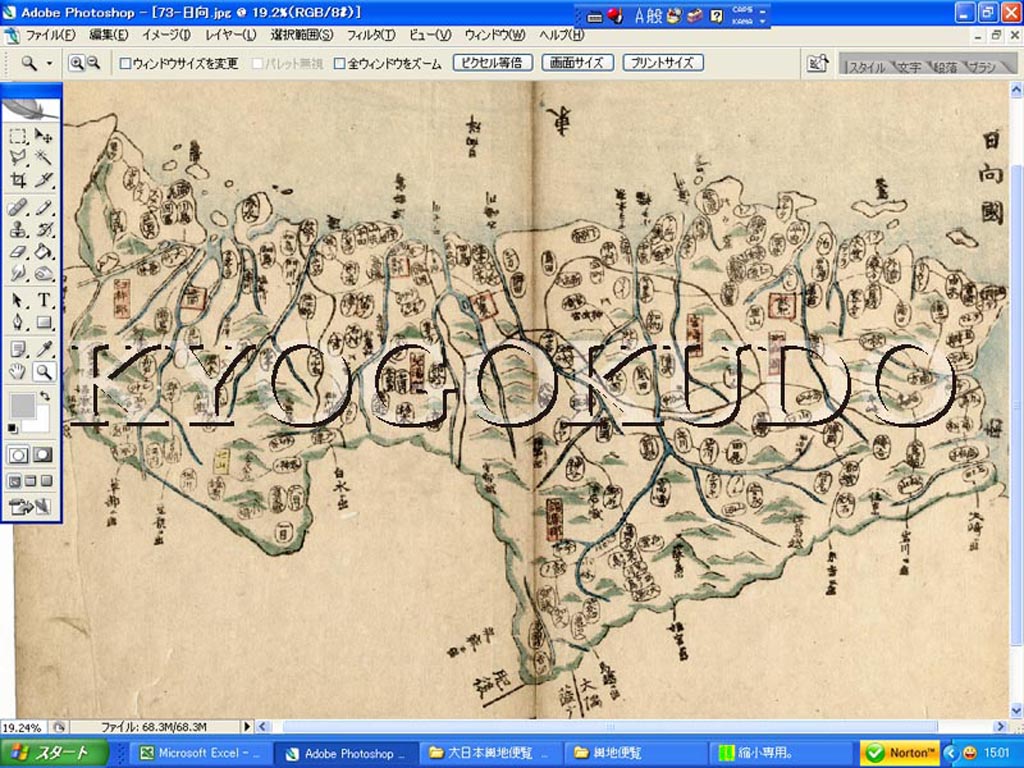1024x768 pixels.
Task: Select the Eyedropper tool
Action: tap(44, 350)
